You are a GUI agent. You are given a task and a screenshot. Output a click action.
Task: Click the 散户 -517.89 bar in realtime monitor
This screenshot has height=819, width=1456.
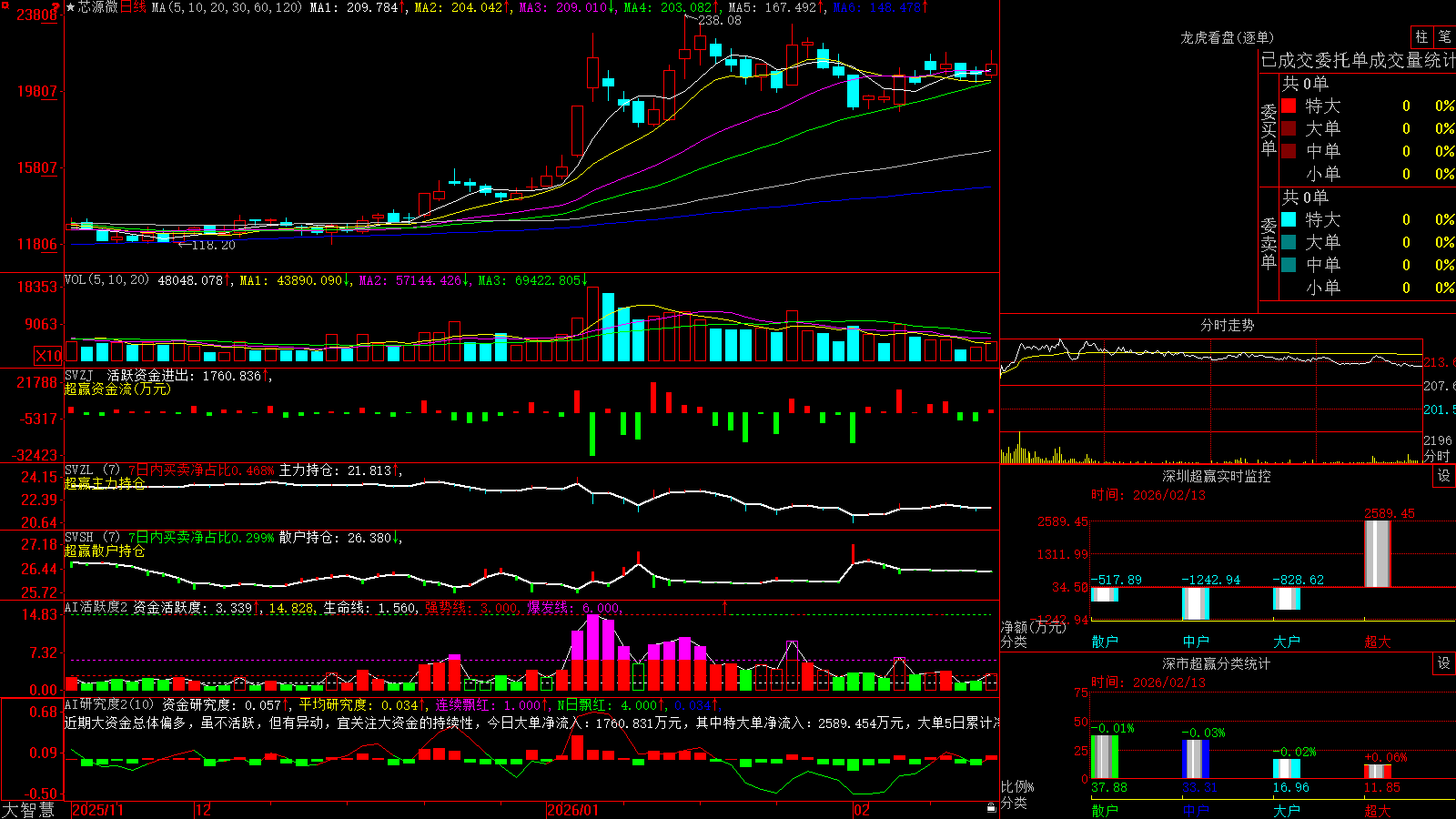point(1105,594)
